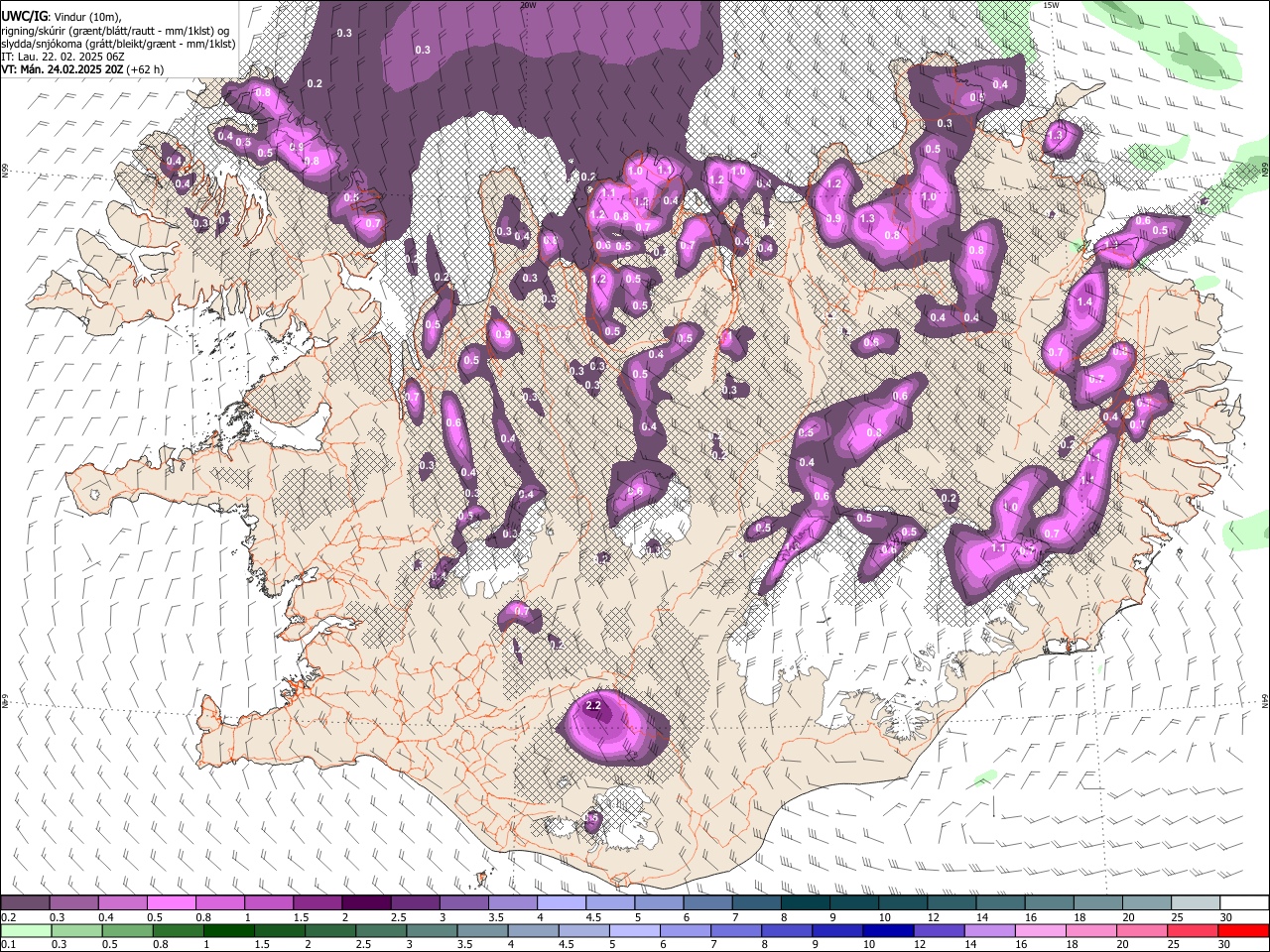Click the "slydda/snjókoma" legend description line
The image size is (1270, 952).
click(118, 44)
